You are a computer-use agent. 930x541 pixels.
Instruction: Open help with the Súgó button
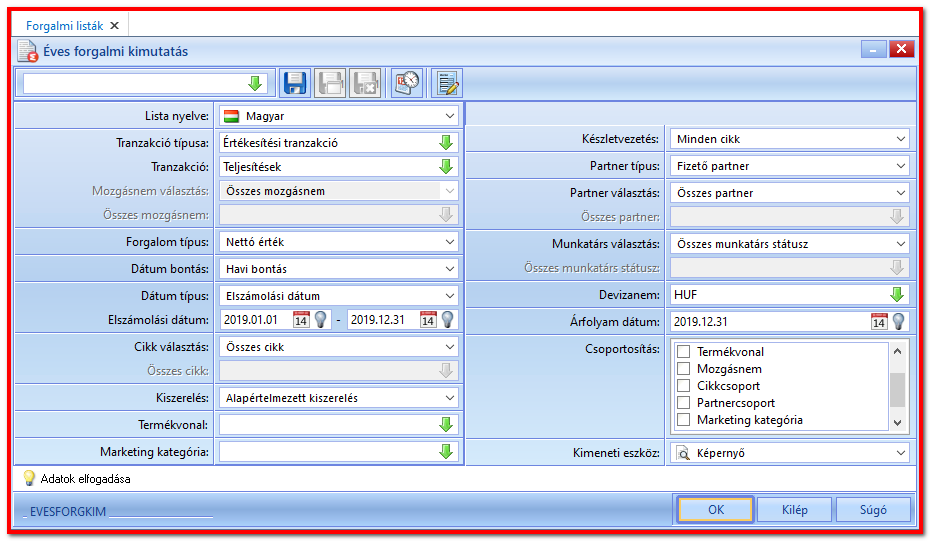[x=873, y=510]
